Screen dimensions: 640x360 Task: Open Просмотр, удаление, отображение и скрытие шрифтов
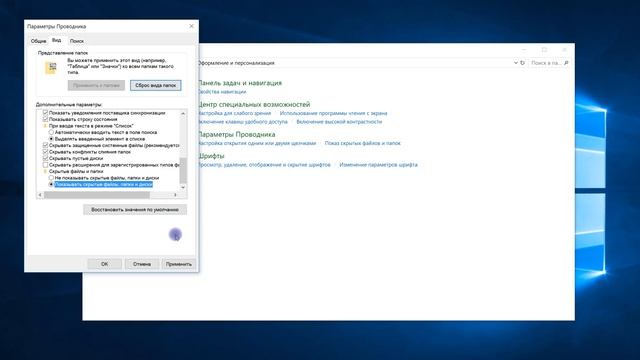pyautogui.click(x=264, y=165)
